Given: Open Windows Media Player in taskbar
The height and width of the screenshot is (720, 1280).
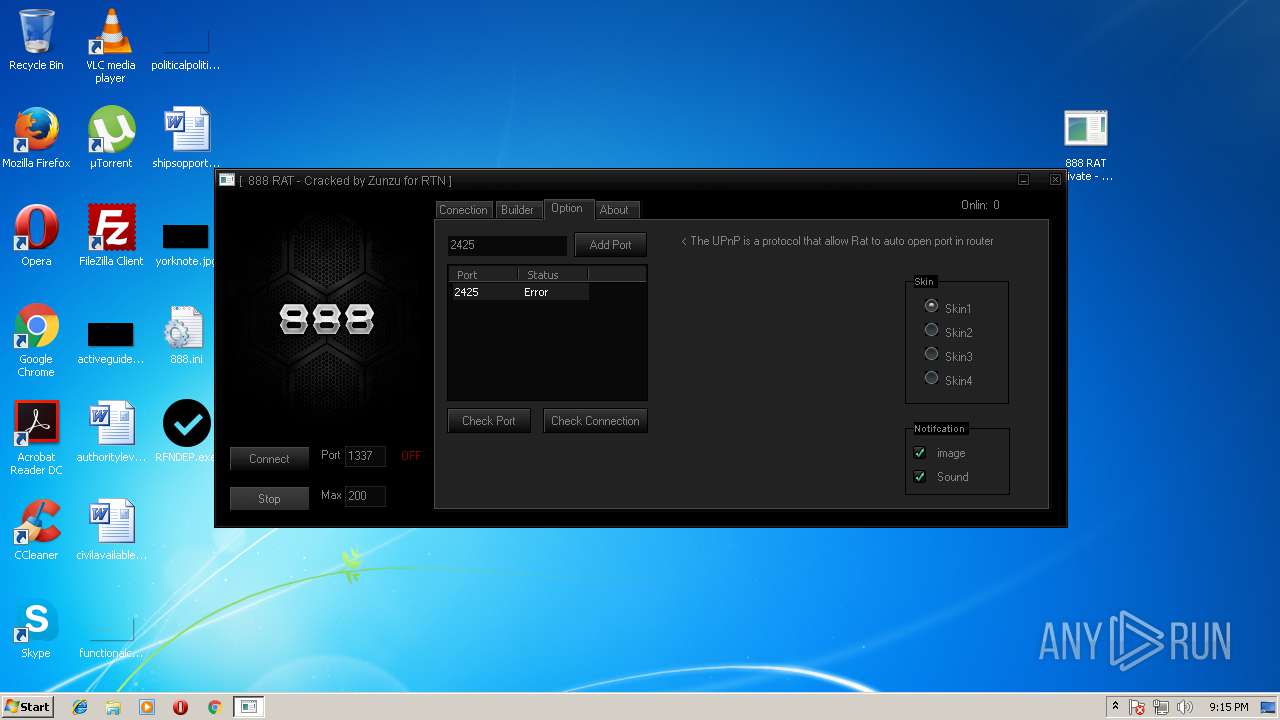Looking at the screenshot, I should click(147, 707).
